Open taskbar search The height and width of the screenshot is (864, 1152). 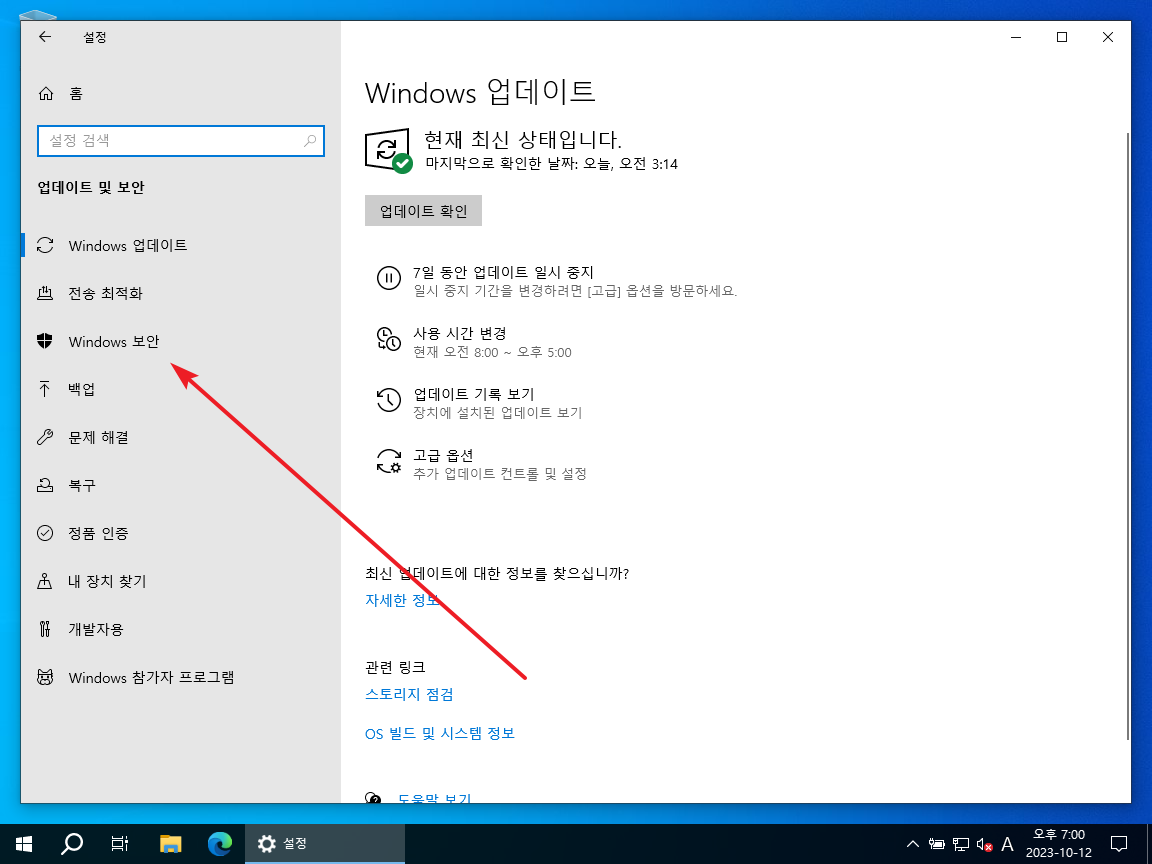click(x=72, y=843)
